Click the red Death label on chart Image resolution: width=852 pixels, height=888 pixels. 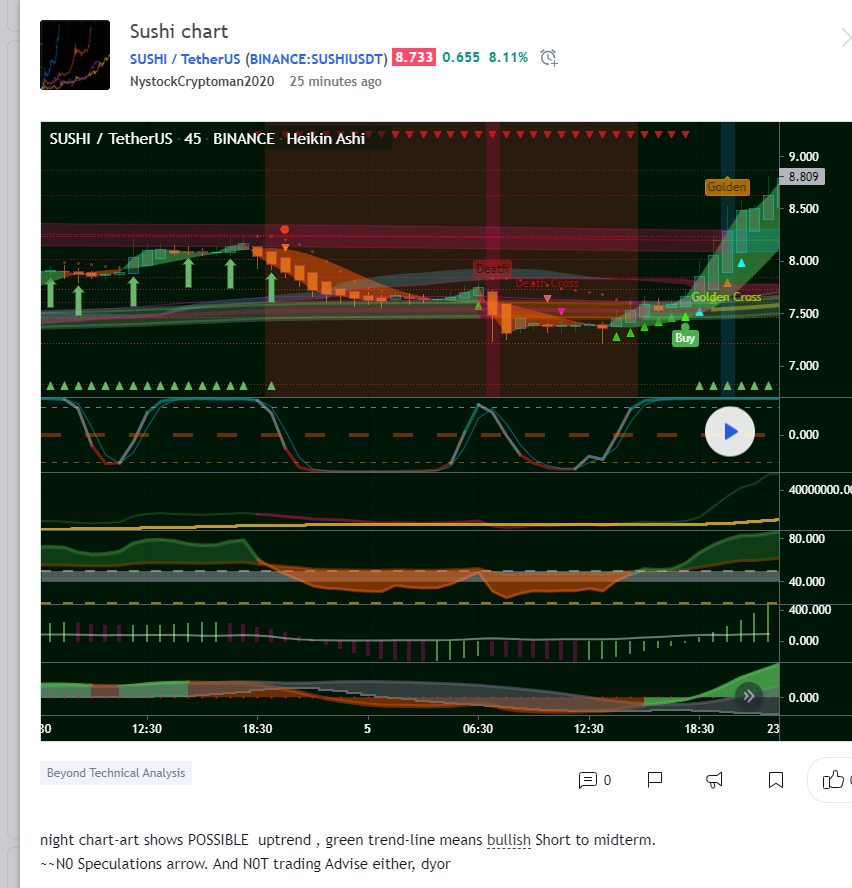pos(491,268)
